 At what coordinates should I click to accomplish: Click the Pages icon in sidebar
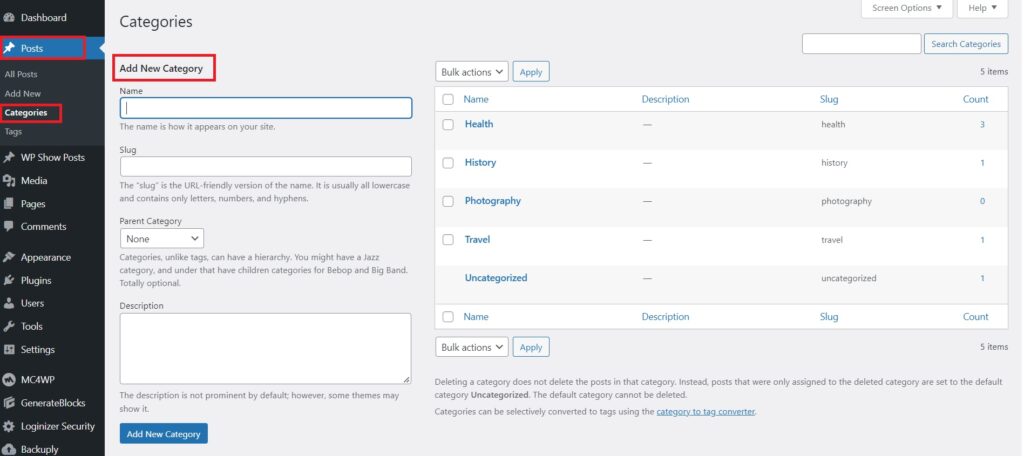(x=9, y=204)
